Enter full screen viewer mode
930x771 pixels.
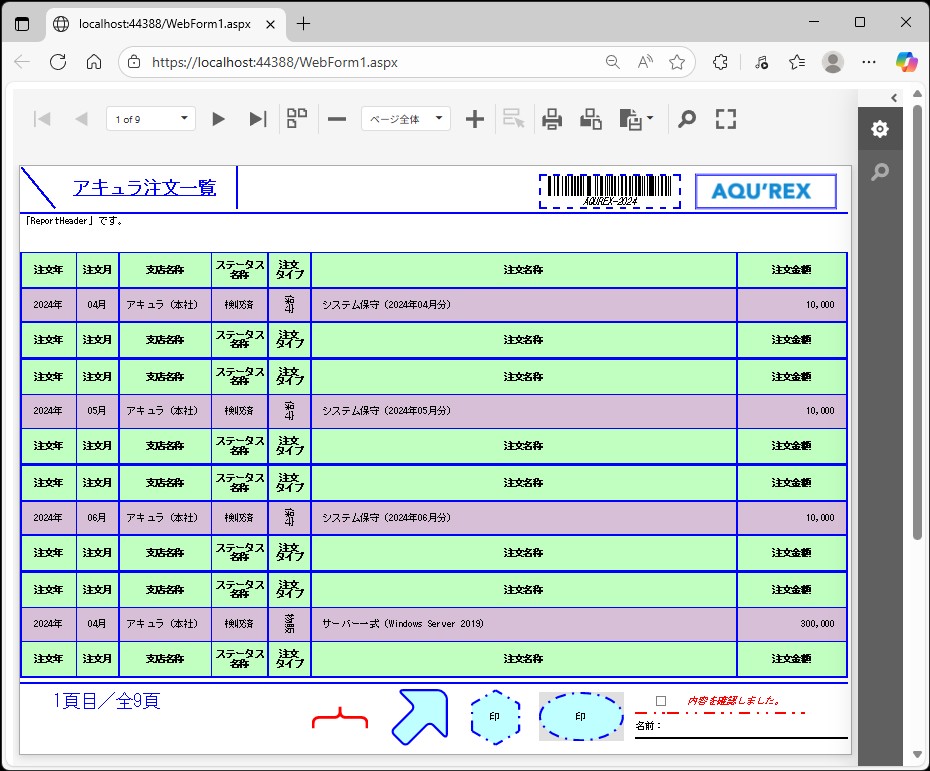click(726, 120)
